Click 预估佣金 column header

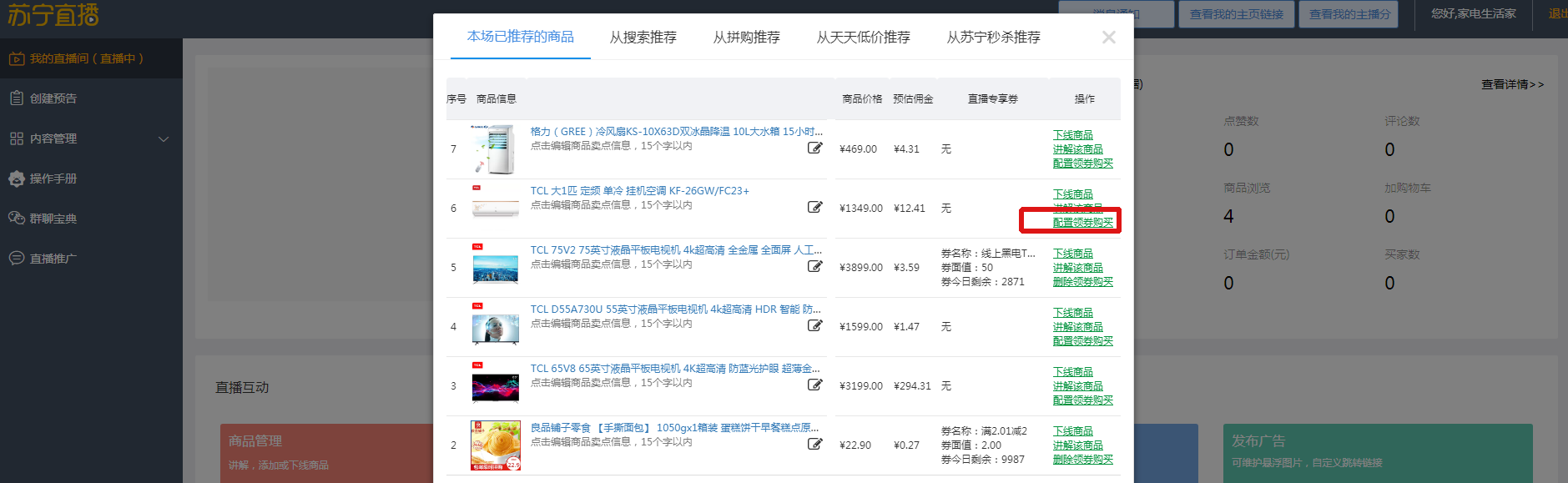pyautogui.click(x=913, y=98)
